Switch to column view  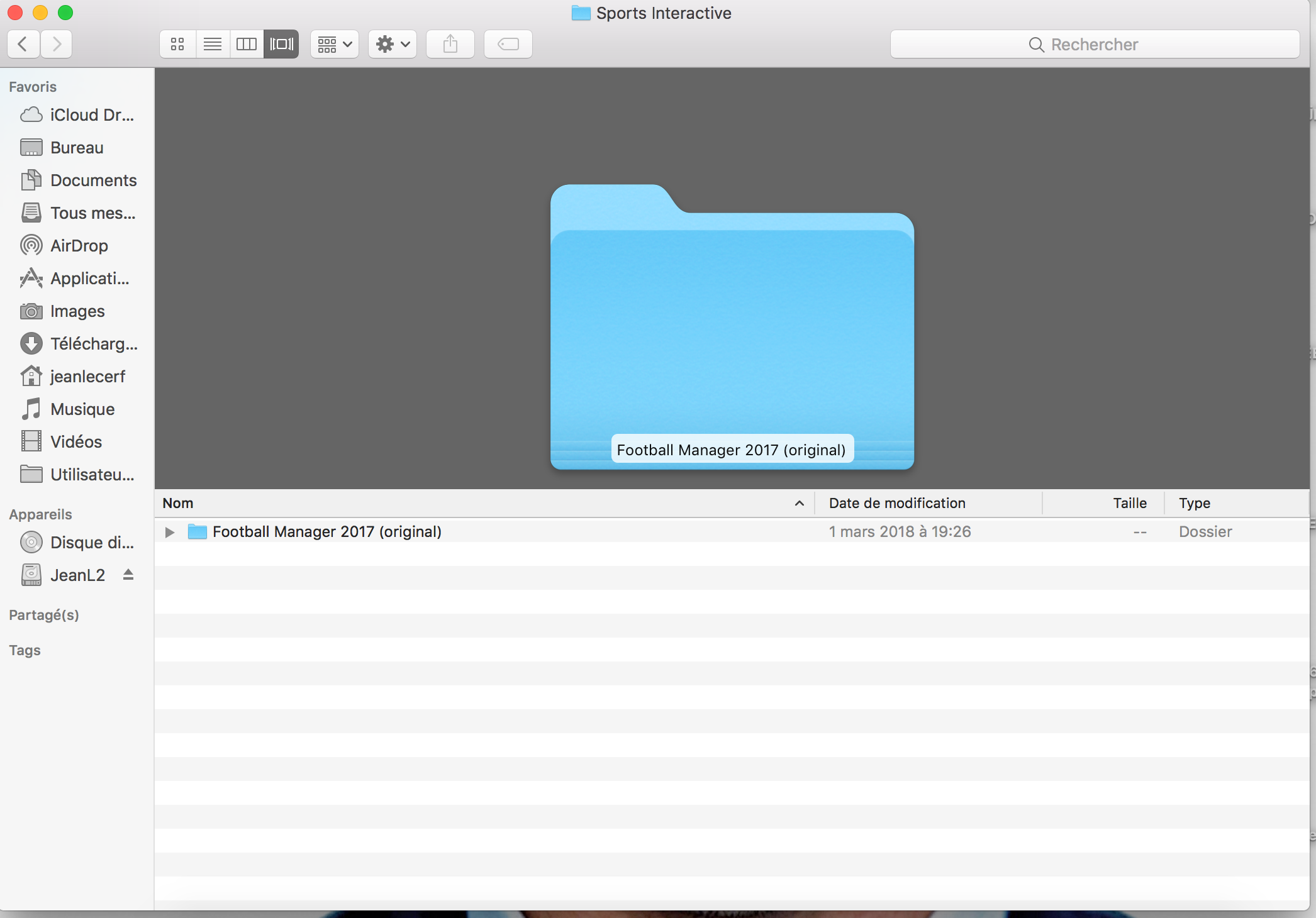[247, 44]
